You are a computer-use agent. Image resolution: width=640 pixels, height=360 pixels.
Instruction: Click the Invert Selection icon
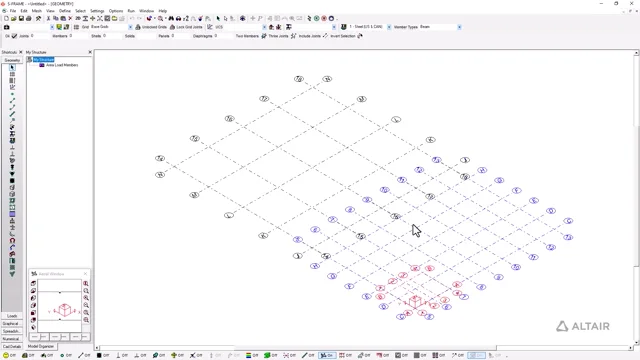pyautogui.click(x=360, y=36)
